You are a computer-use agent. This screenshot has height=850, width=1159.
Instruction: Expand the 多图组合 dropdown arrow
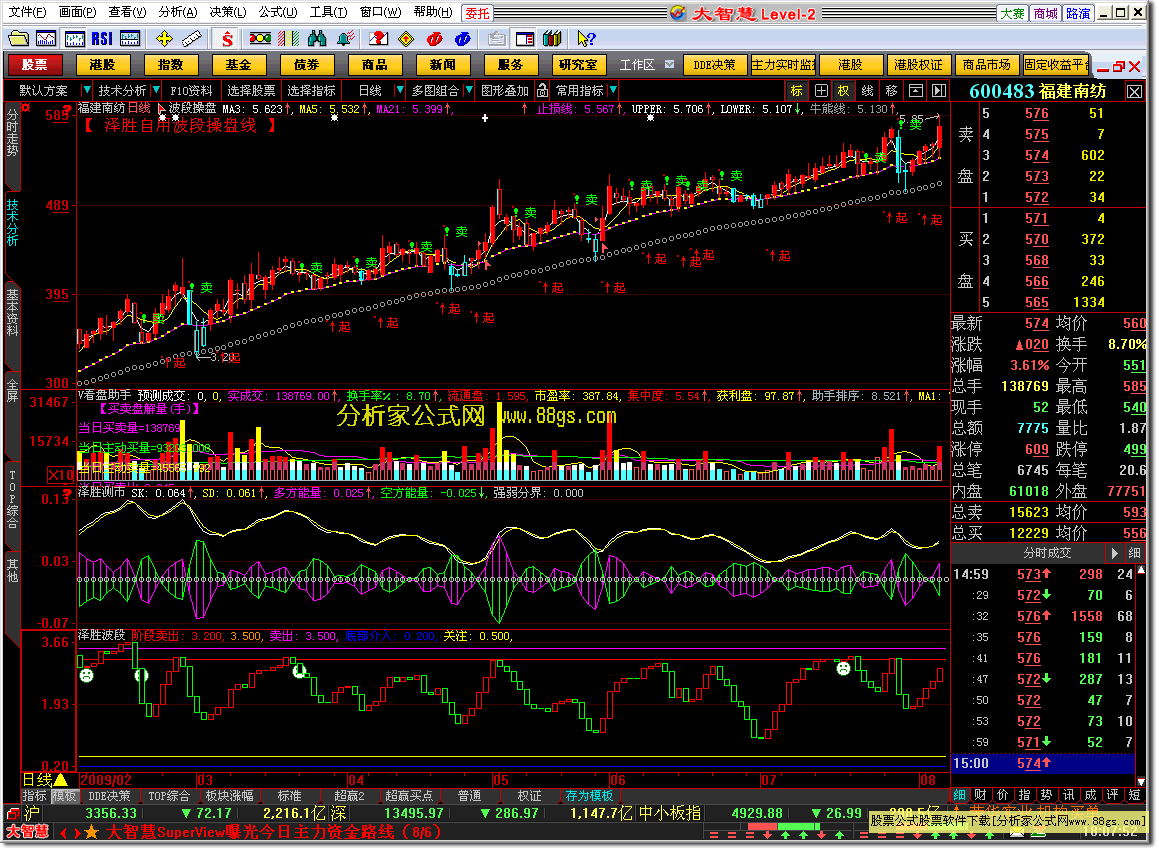click(469, 90)
